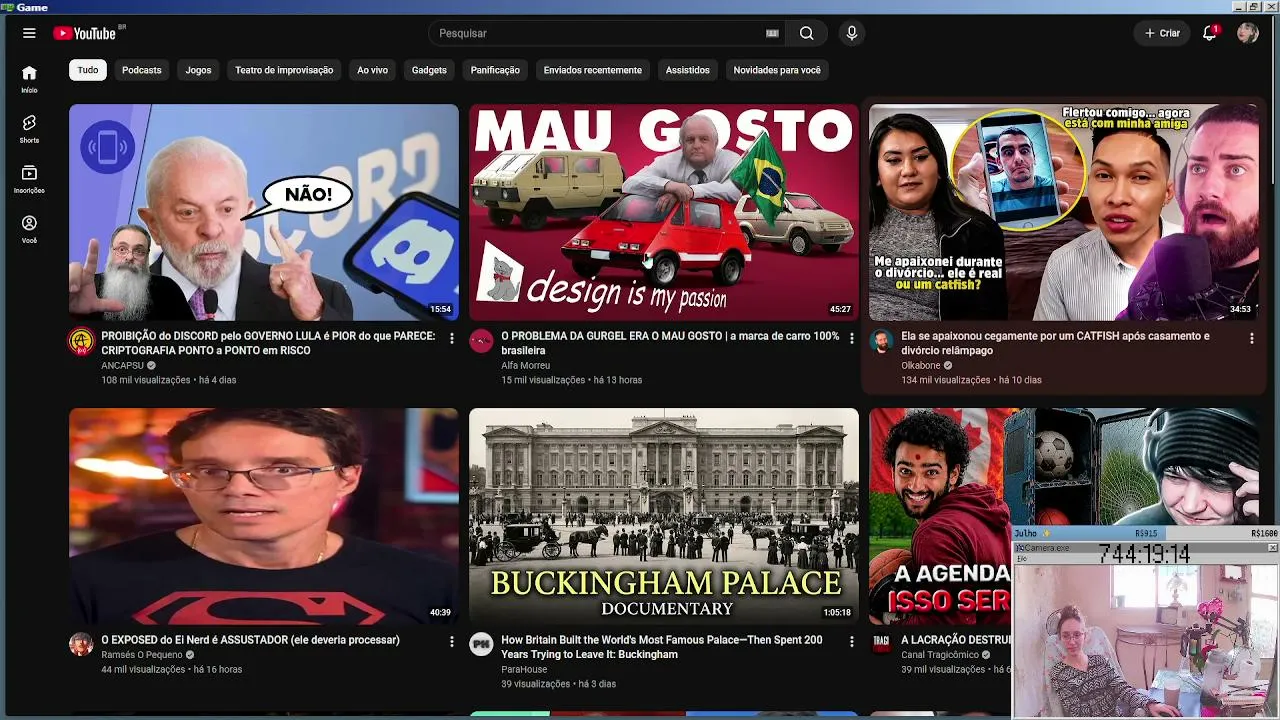
Task: Select Novidades para você chip
Action: (777, 70)
